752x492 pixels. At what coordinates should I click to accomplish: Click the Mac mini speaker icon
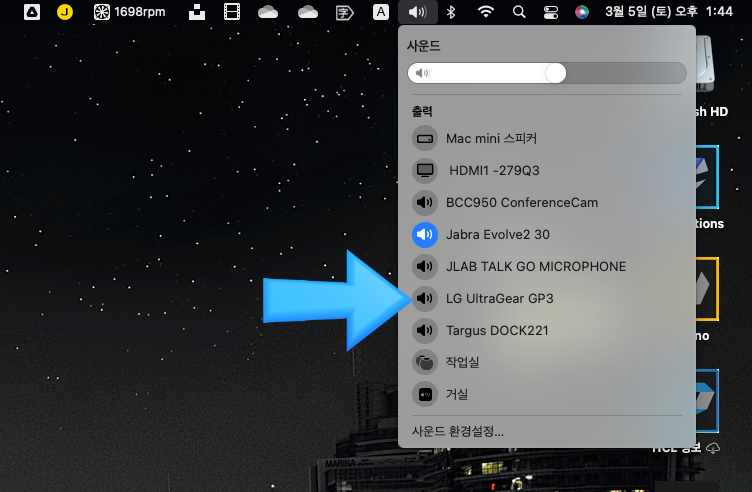pos(425,139)
